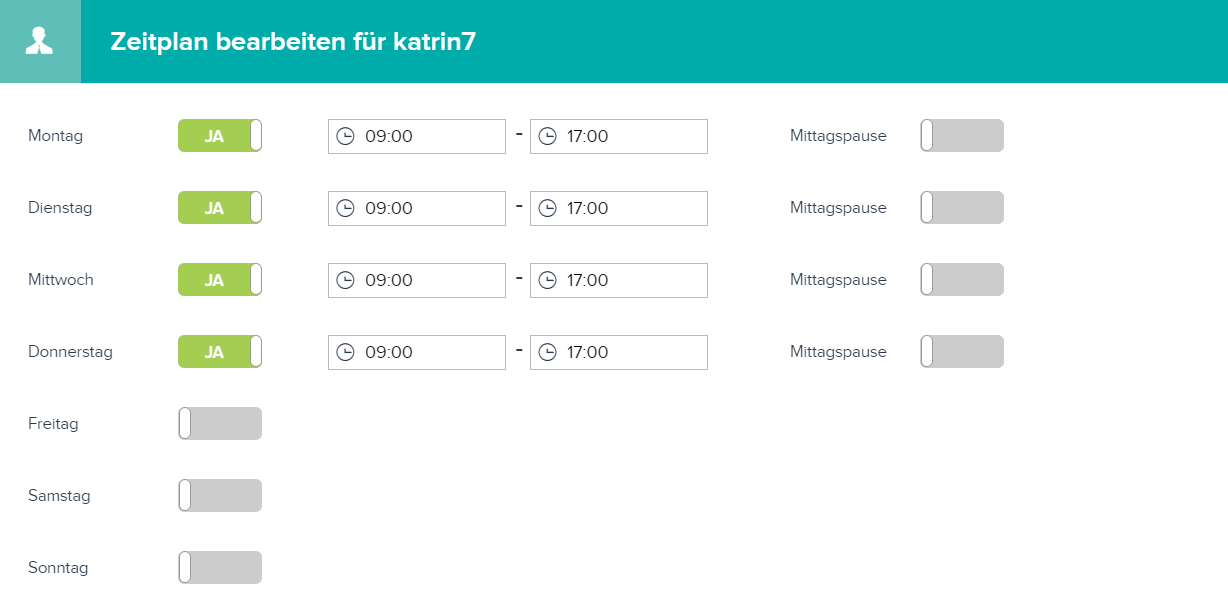Toggle Mittagspause for Montag
This screenshot has width=1228, height=612.
pos(962,136)
